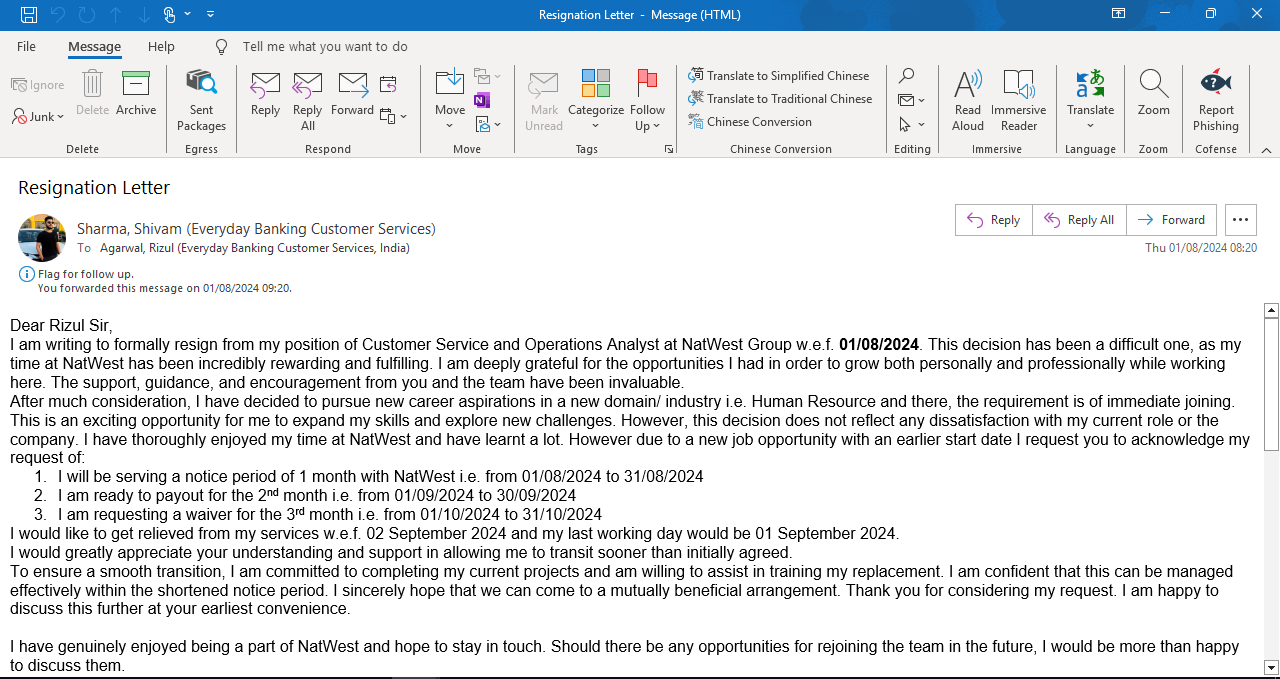Expand the Junk dropdown menu
This screenshot has height=679, width=1280.
tap(38, 117)
